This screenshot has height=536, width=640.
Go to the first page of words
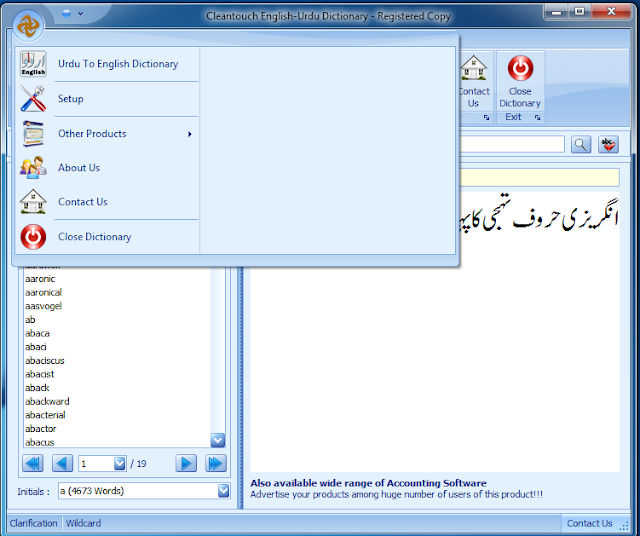point(33,463)
